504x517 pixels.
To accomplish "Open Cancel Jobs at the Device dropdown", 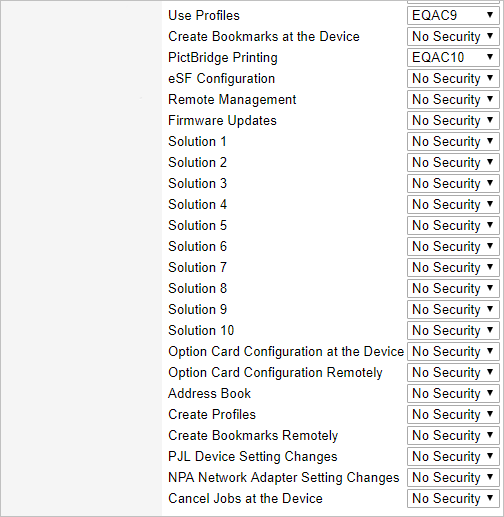I will point(453,498).
